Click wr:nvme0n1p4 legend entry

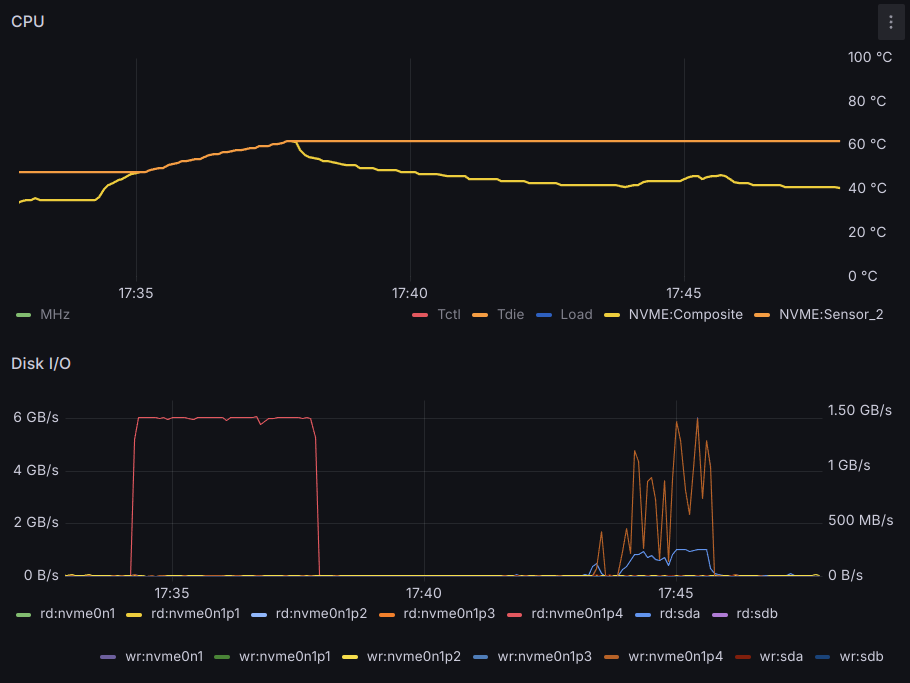(x=674, y=657)
